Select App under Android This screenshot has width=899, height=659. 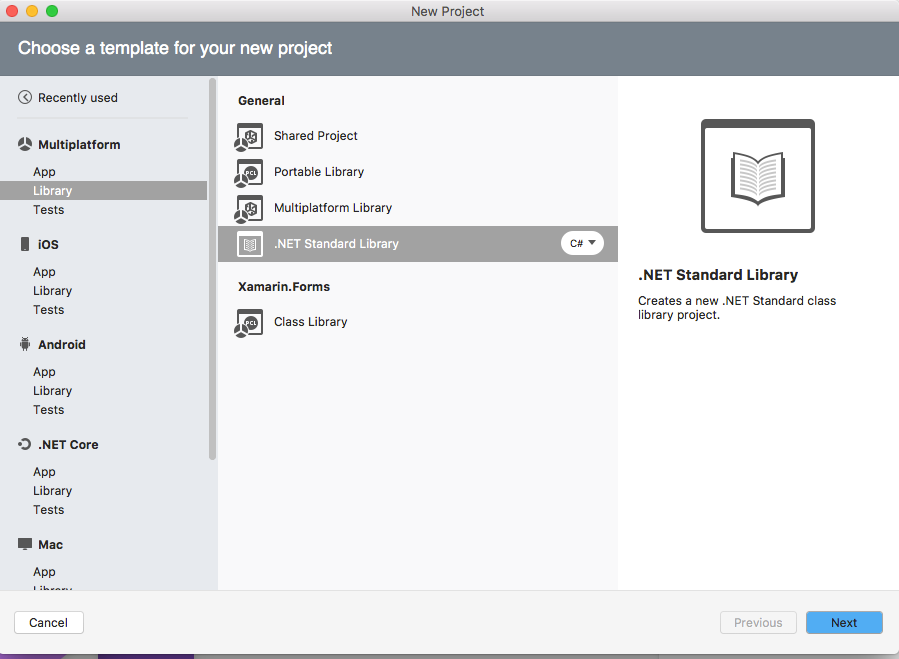pyautogui.click(x=44, y=372)
